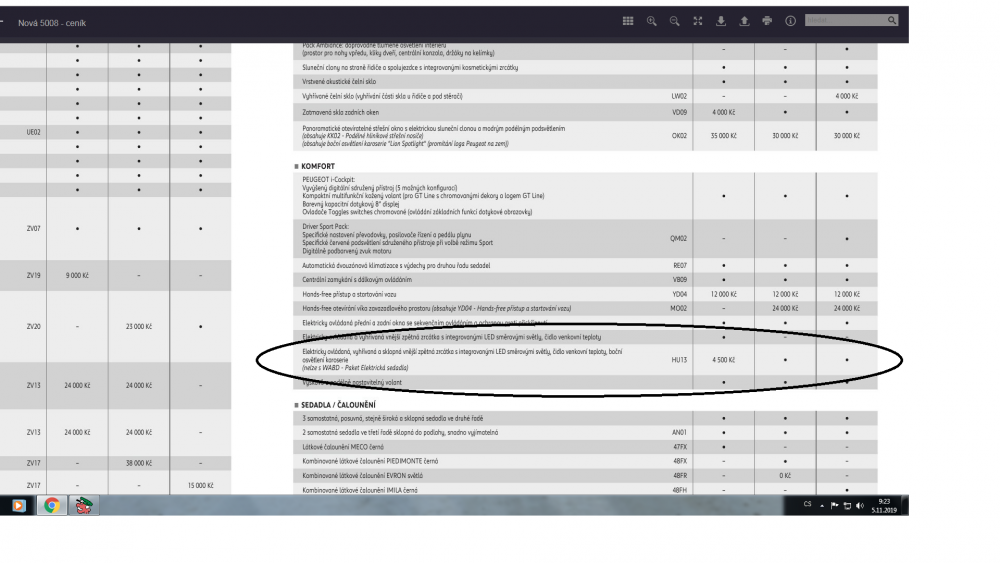Switch the viewer to fullscreen mode
The width and height of the screenshot is (1000, 563).
click(698, 21)
